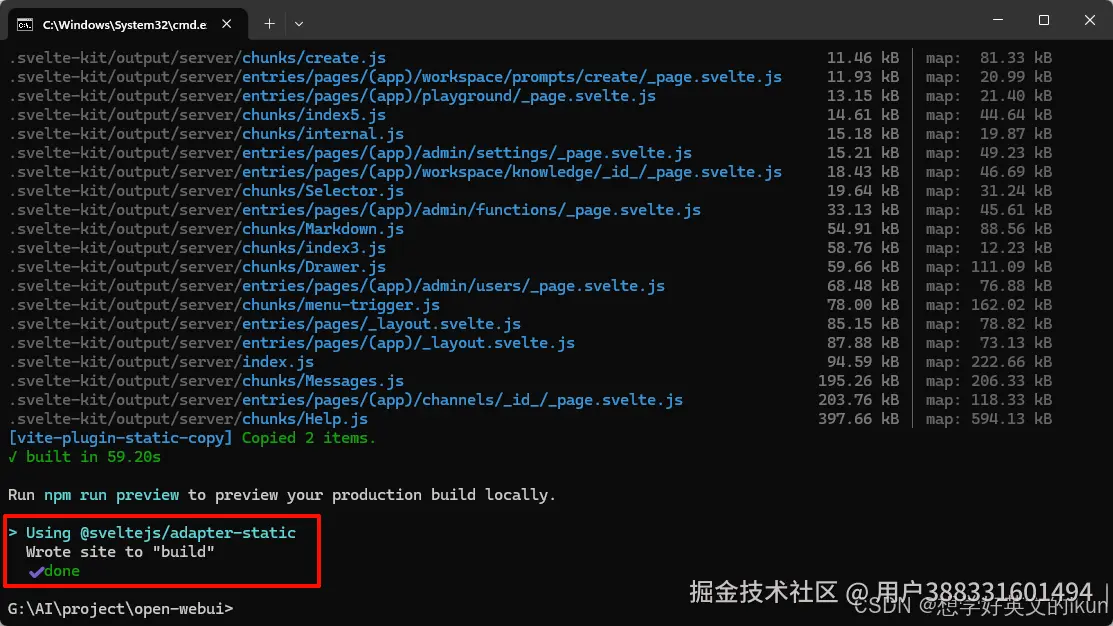The image size is (1113, 626).
Task: Click workspace/prompts/create/_page.svelte.js path
Action: (x=512, y=77)
